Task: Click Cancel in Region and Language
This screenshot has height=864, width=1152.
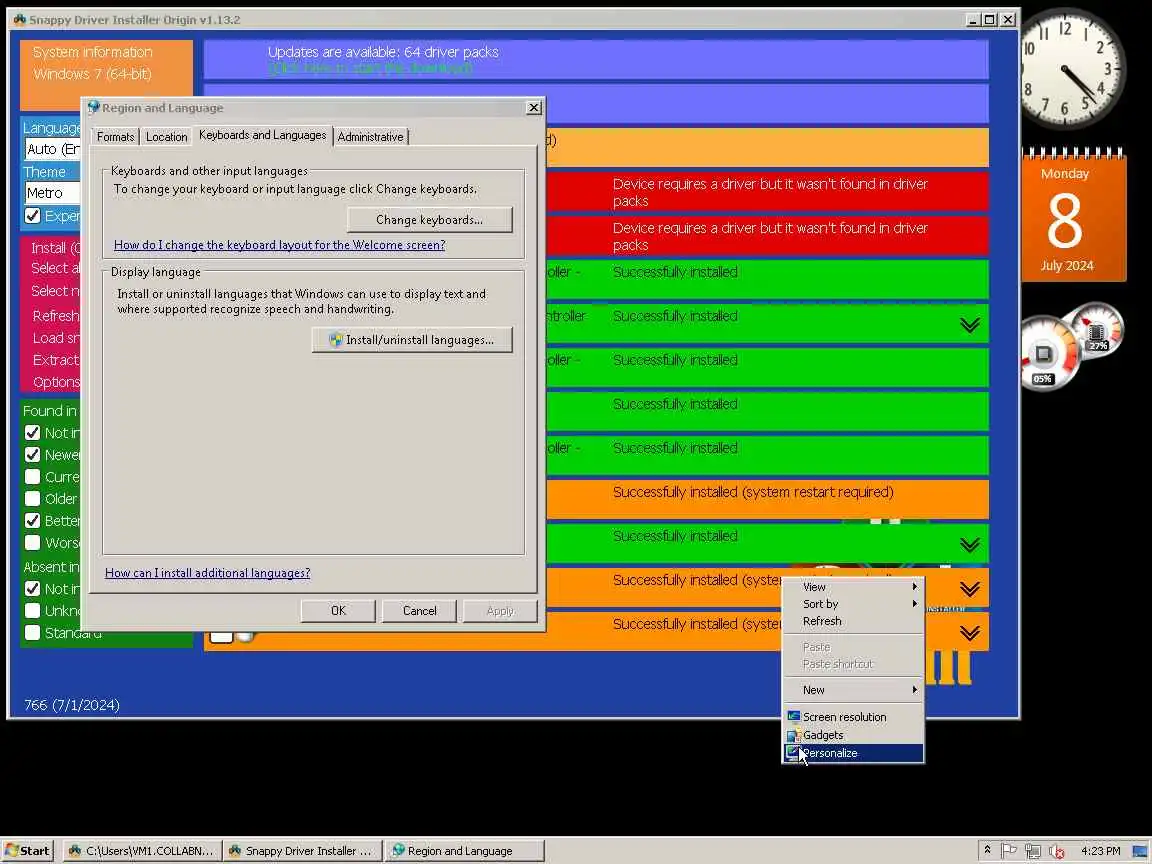Action: click(420, 611)
